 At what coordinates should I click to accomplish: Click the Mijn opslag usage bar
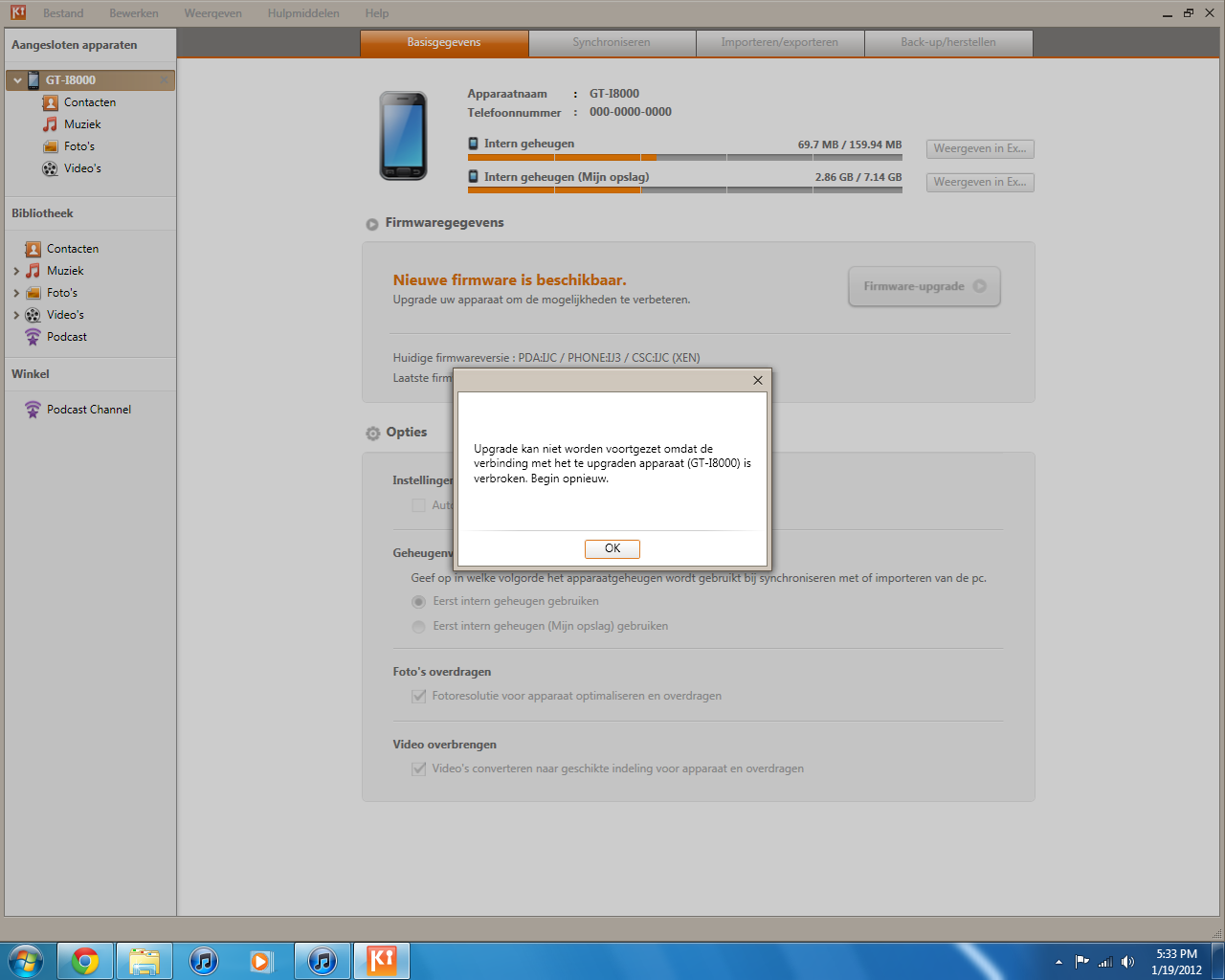pos(684,190)
